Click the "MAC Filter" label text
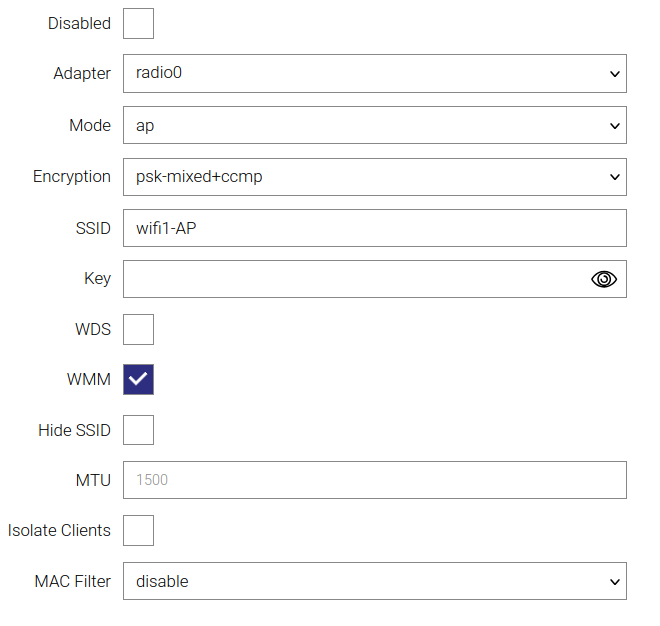Screen dimensions: 660x626 pyautogui.click(x=73, y=581)
